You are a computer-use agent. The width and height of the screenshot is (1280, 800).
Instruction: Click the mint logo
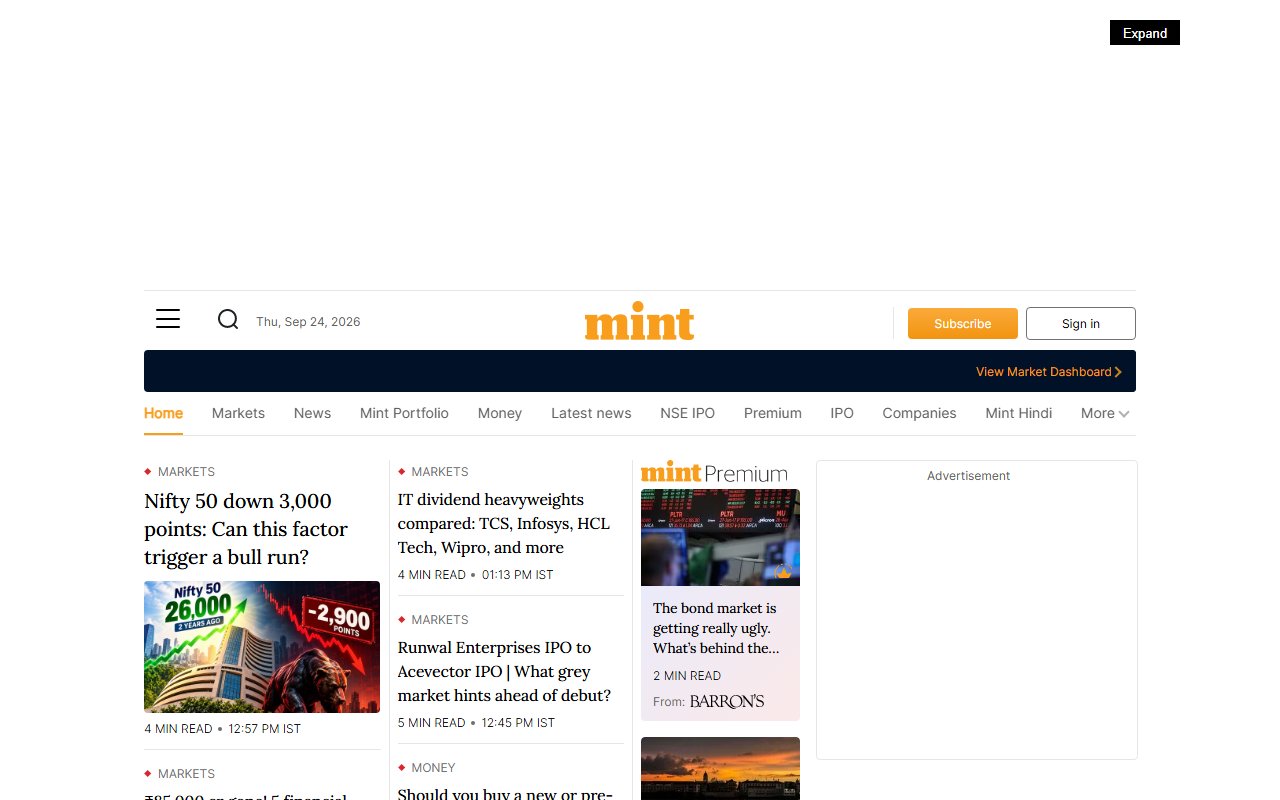[639, 321]
